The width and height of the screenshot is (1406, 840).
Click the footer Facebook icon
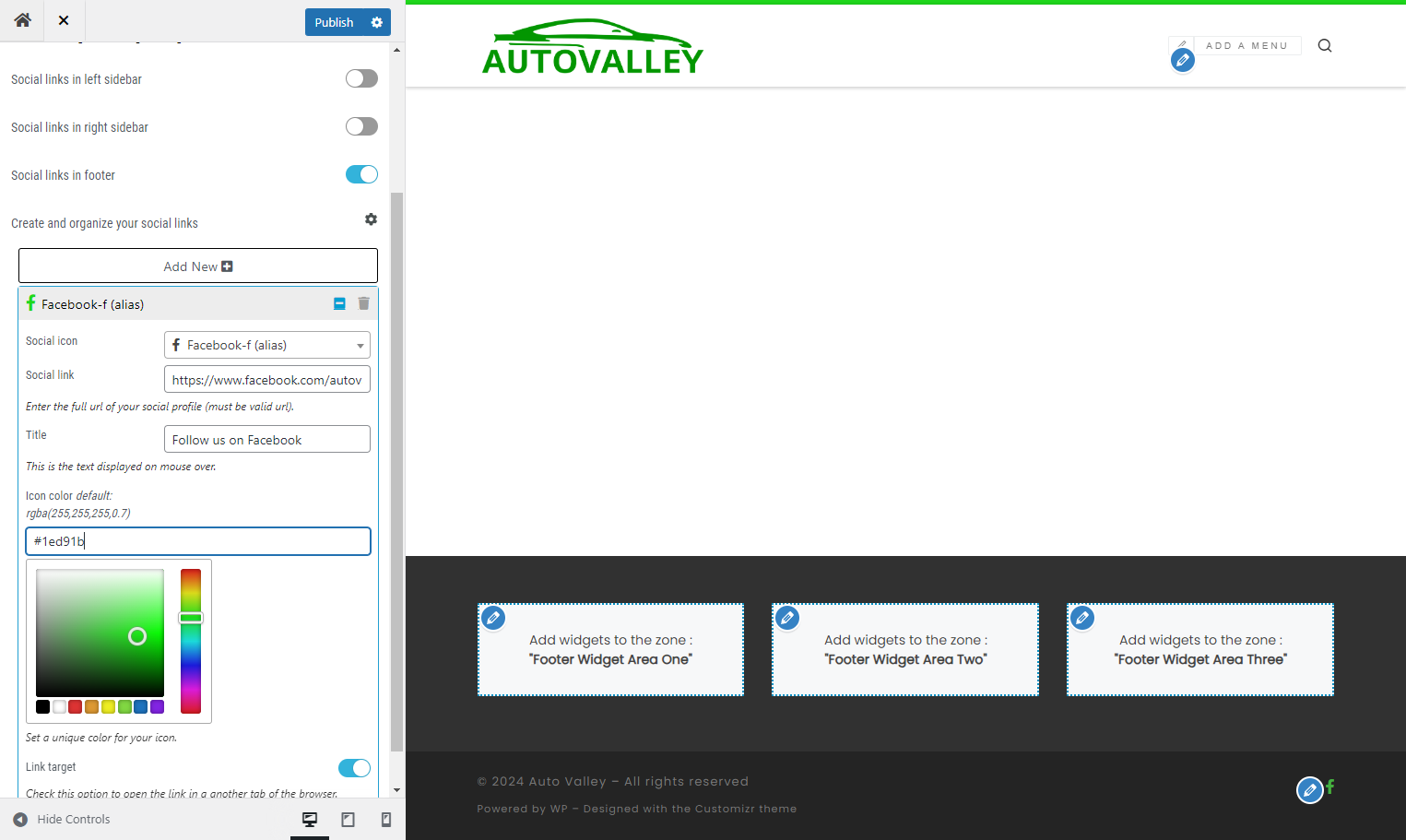(x=1330, y=787)
